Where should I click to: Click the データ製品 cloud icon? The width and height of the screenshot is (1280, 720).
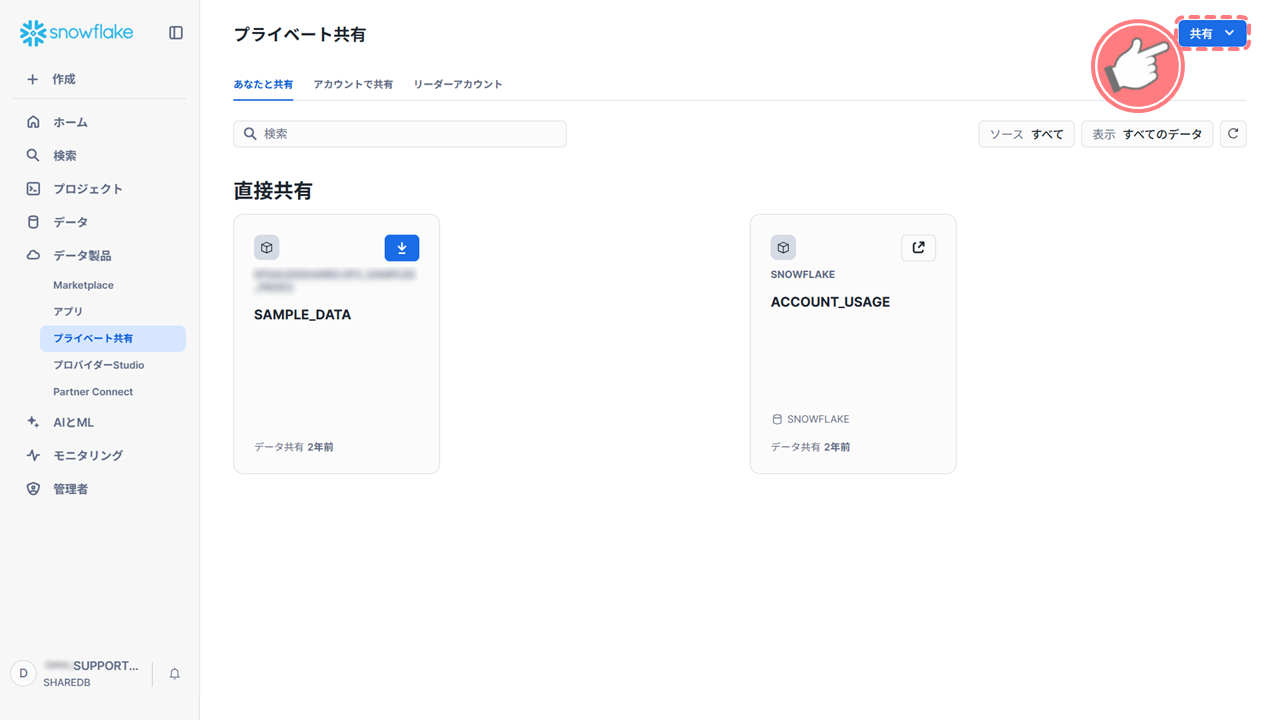(x=33, y=255)
